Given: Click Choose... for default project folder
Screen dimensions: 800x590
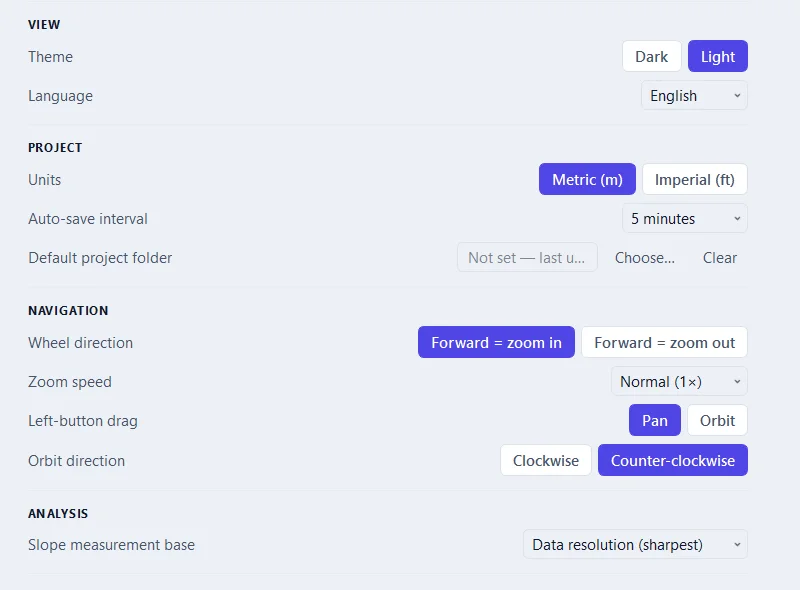Looking at the screenshot, I should pos(645,257).
